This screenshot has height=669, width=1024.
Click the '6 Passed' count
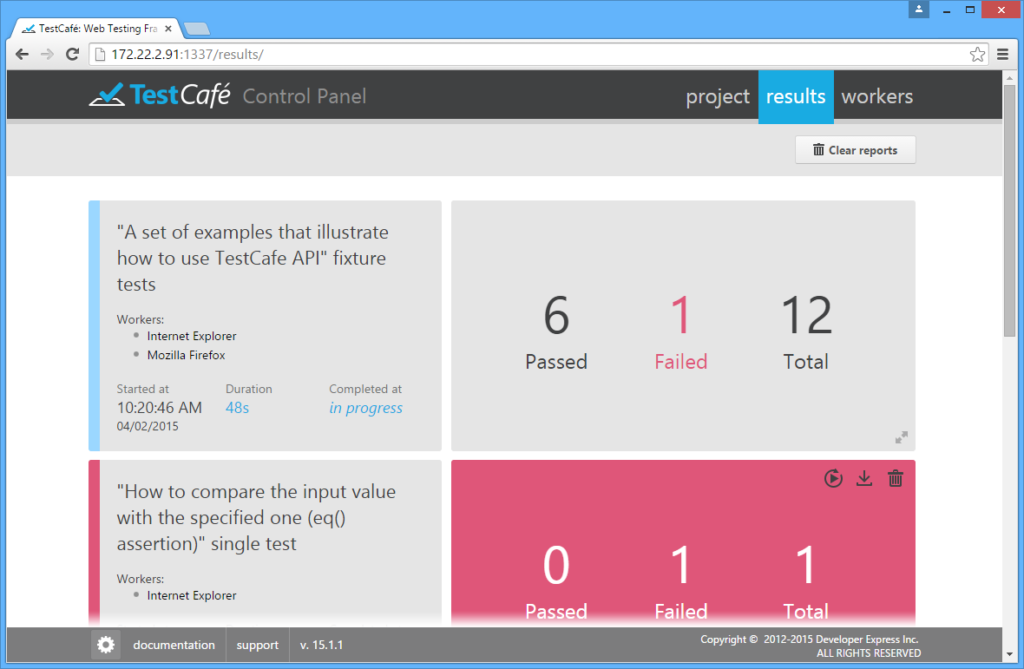(556, 333)
